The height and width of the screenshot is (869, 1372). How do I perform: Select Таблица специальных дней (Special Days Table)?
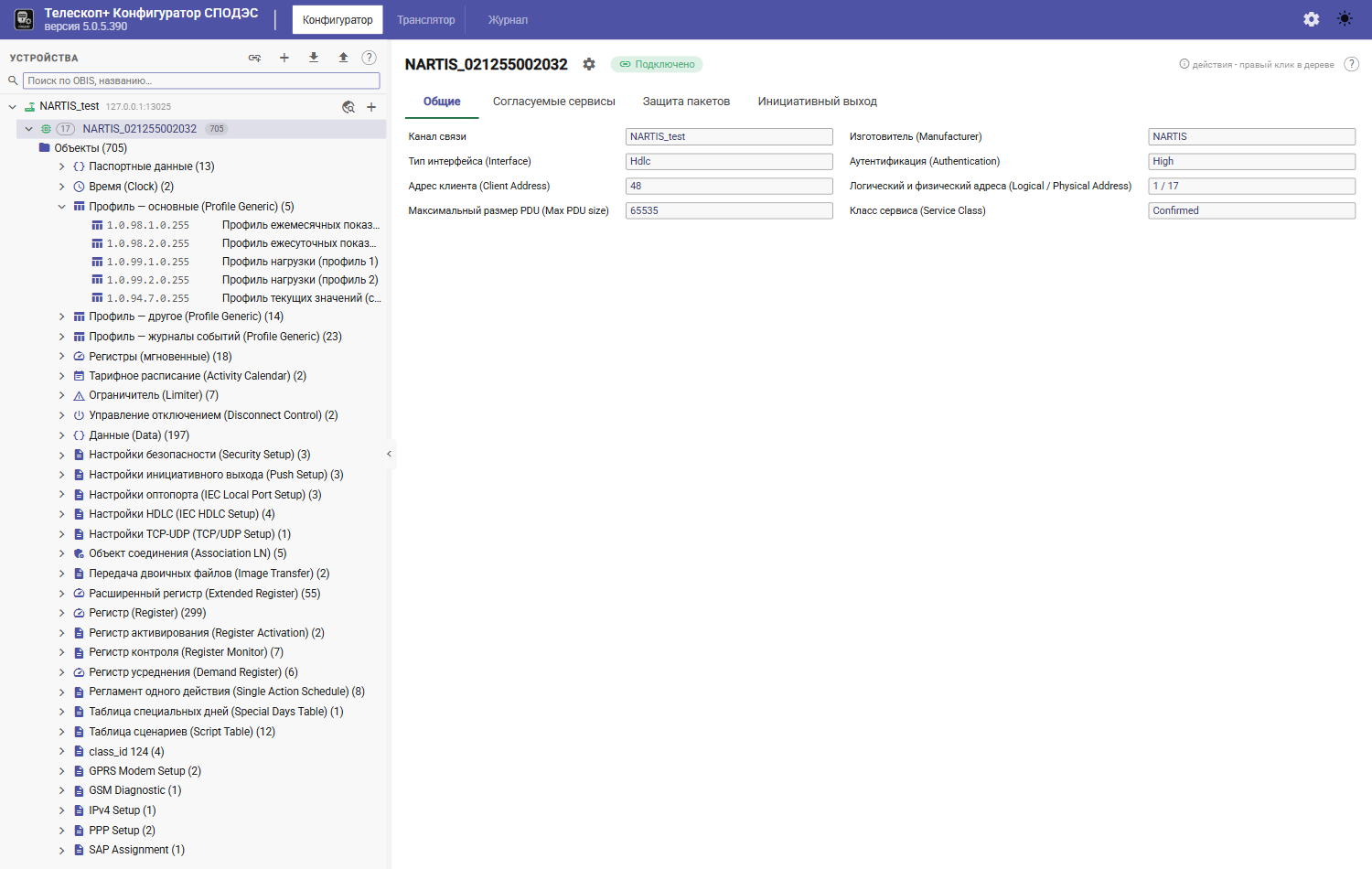(x=217, y=712)
